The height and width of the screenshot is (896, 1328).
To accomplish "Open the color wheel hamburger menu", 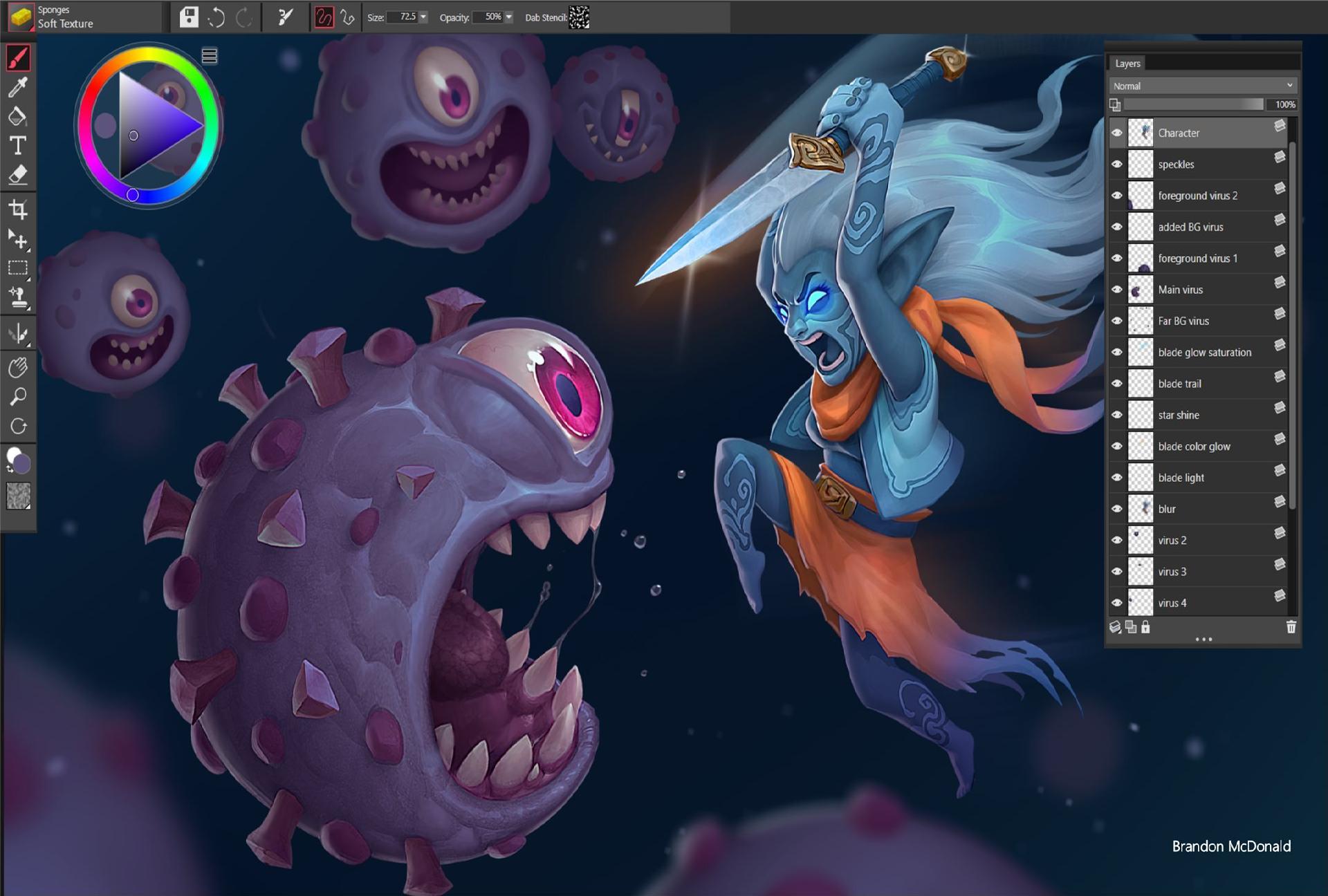I will pos(210,56).
